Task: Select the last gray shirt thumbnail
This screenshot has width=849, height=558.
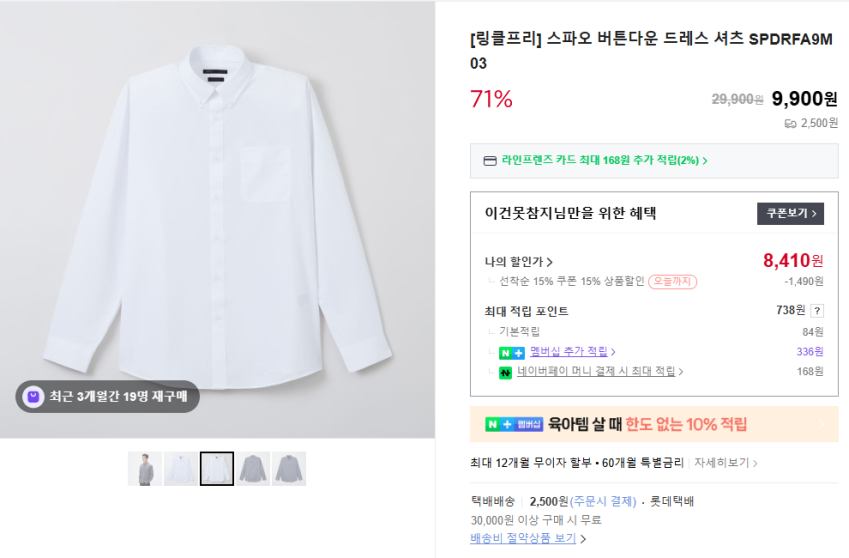Action: coord(289,469)
